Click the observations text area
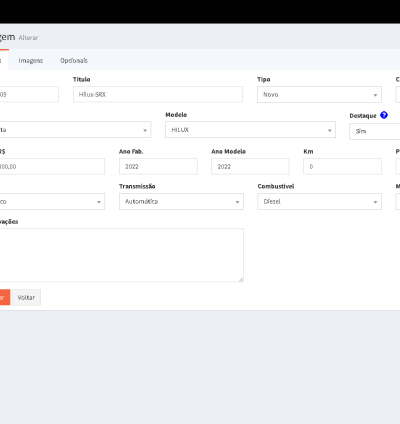 (121, 255)
